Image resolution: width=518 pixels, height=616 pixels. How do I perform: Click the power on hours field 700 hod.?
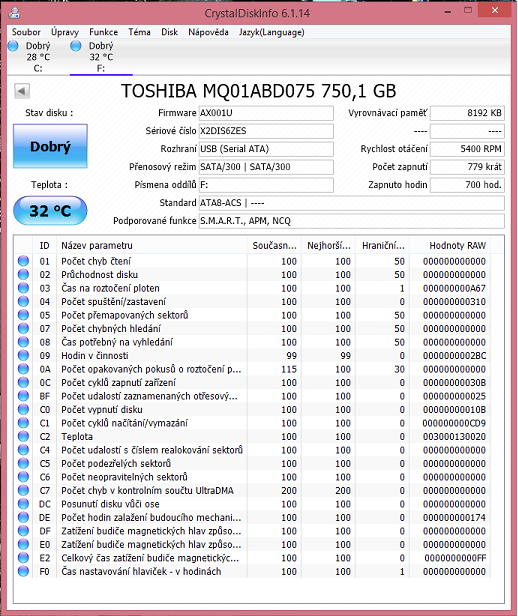467,185
